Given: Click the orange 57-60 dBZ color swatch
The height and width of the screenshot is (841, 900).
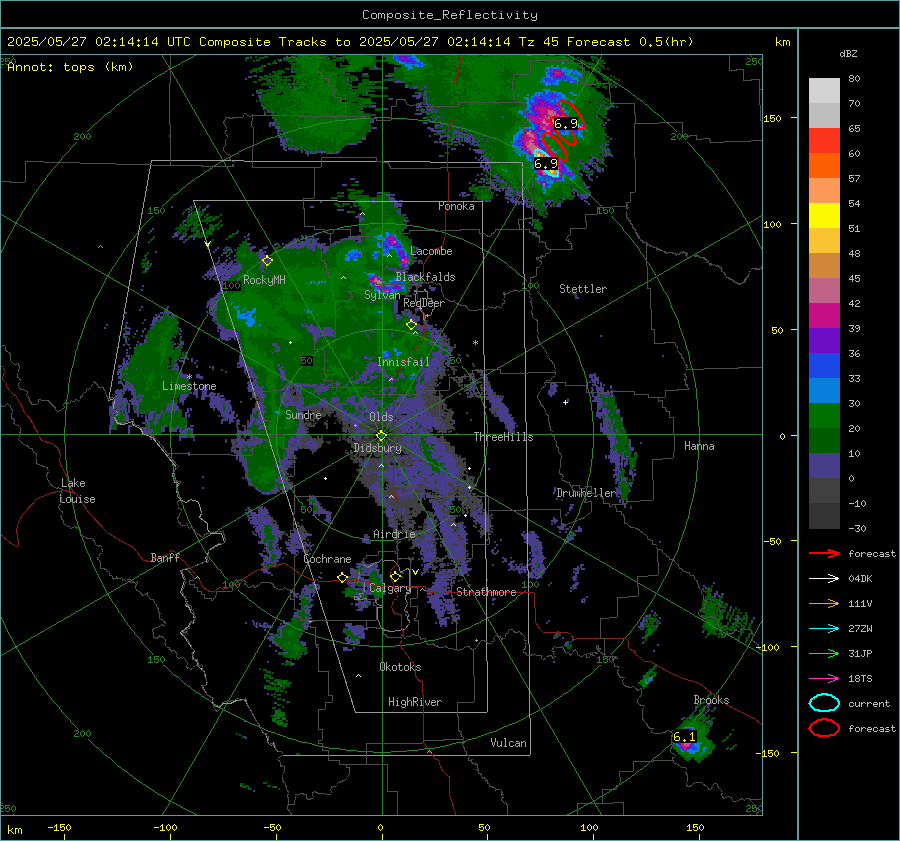Looking at the screenshot, I should [x=824, y=166].
